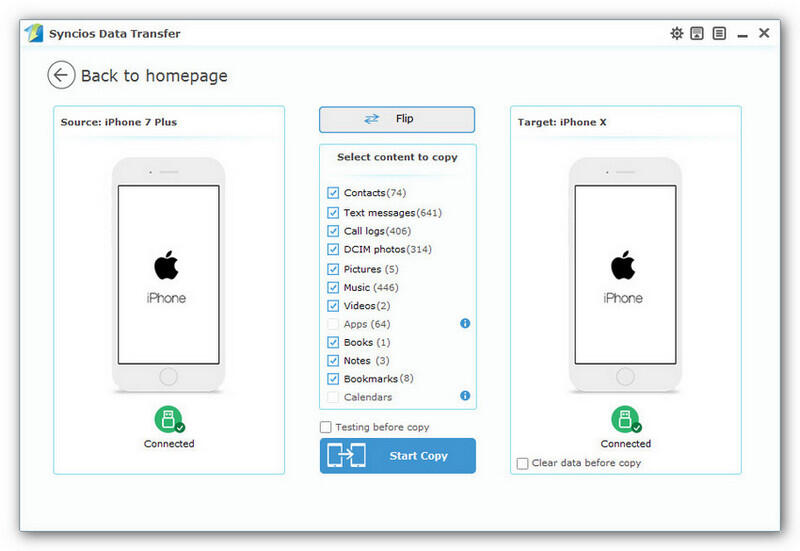Toggle the Videos checkbox
This screenshot has height=551, width=800.
click(x=333, y=306)
